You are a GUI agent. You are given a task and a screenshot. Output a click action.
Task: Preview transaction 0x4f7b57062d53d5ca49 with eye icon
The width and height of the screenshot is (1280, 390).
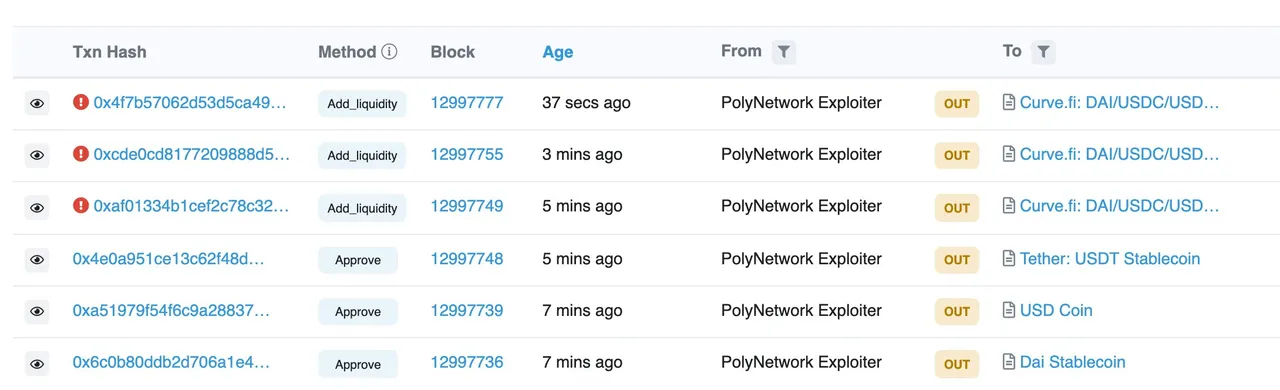[37, 103]
